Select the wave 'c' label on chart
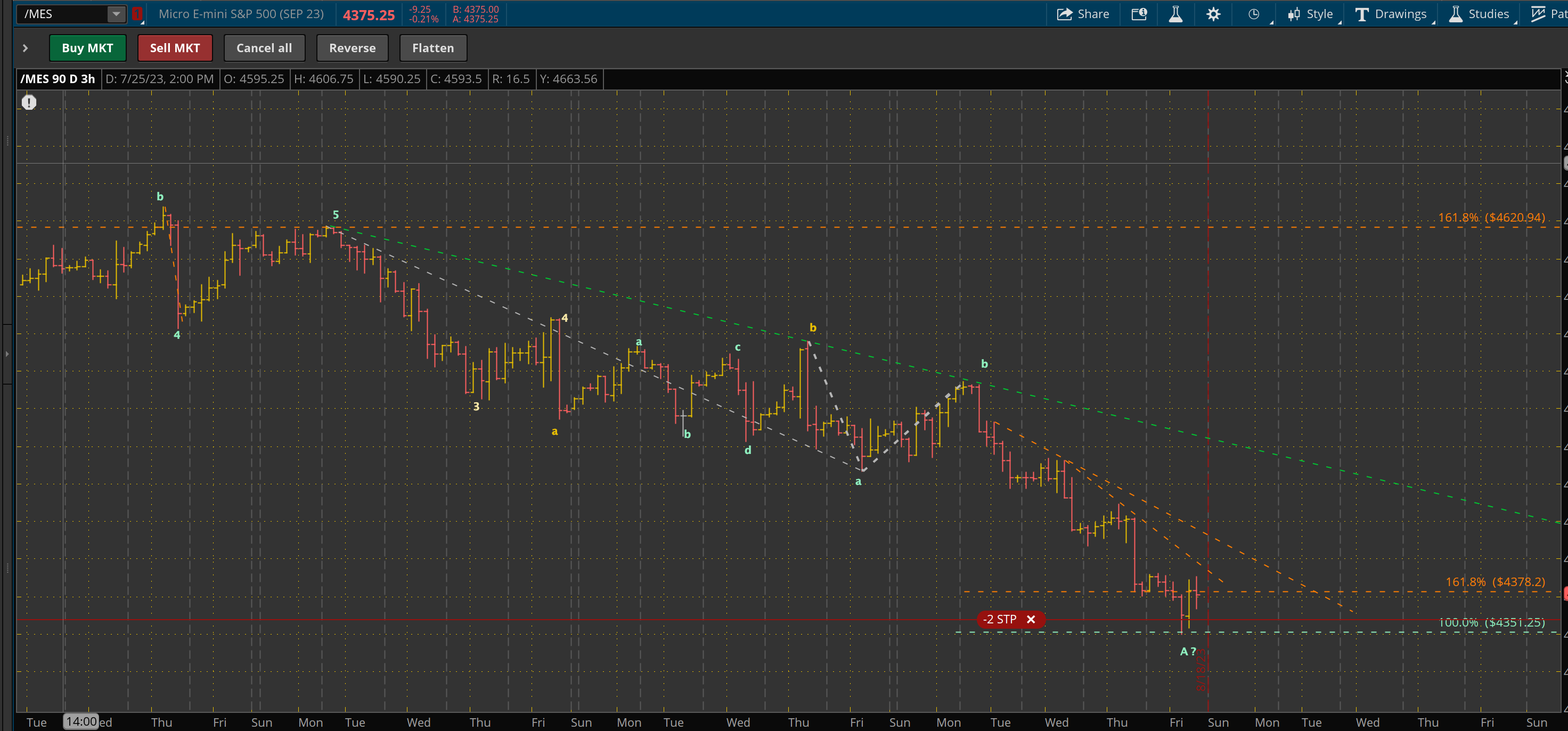Viewport: 1568px width, 731px height. [737, 347]
